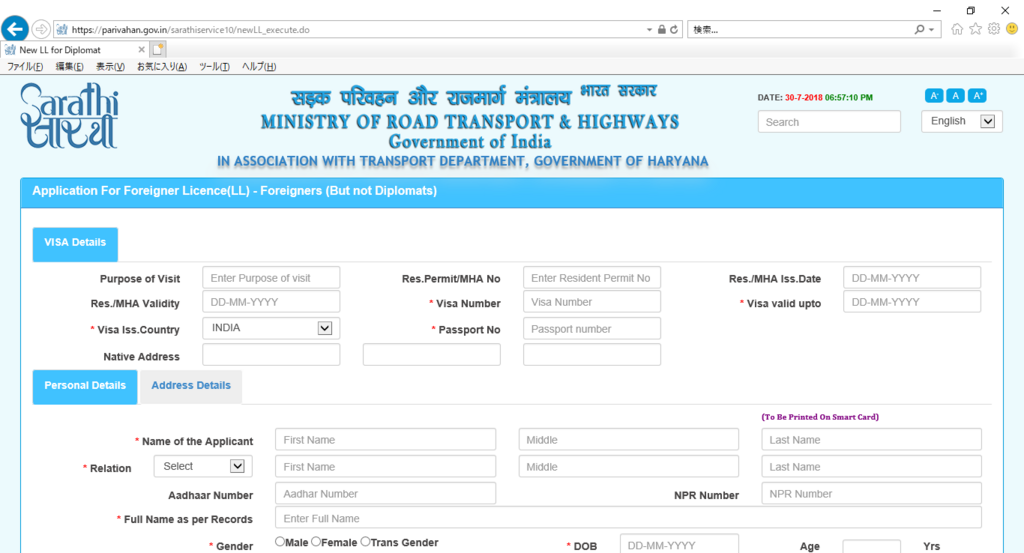Click the Visa valid upto date field
The image size is (1024, 553).
[912, 302]
